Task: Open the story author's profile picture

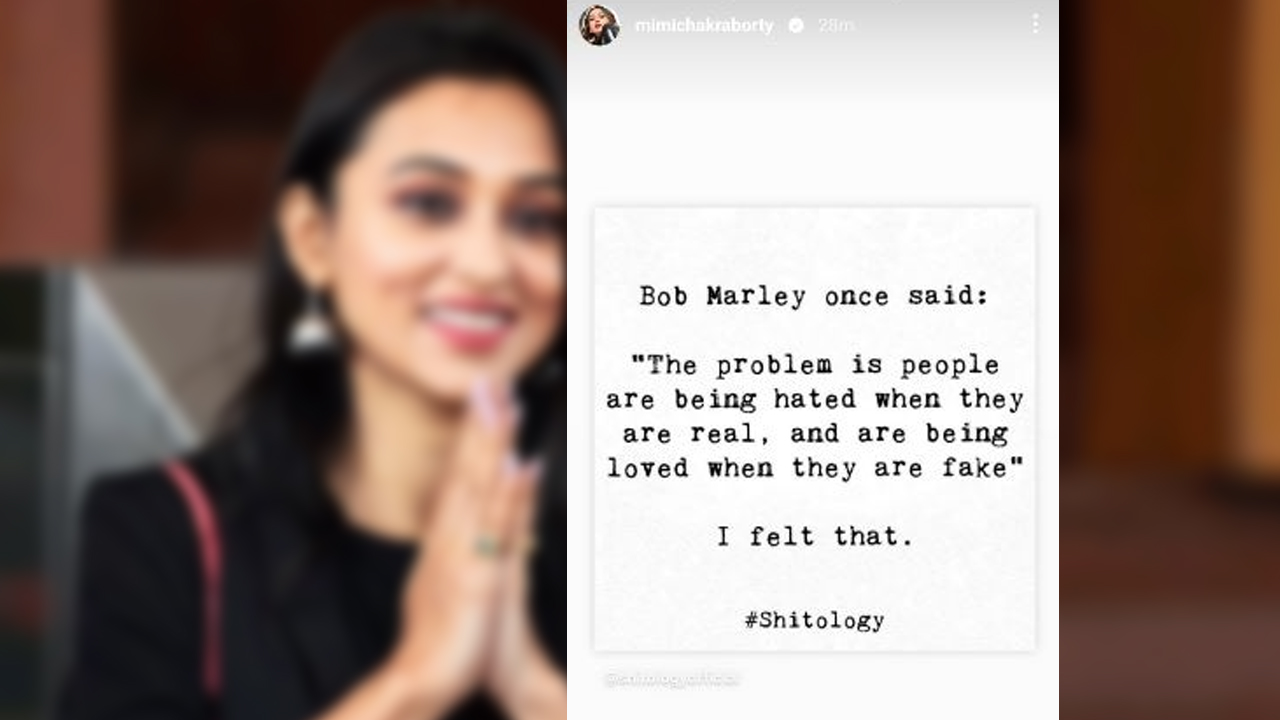Action: click(x=599, y=25)
